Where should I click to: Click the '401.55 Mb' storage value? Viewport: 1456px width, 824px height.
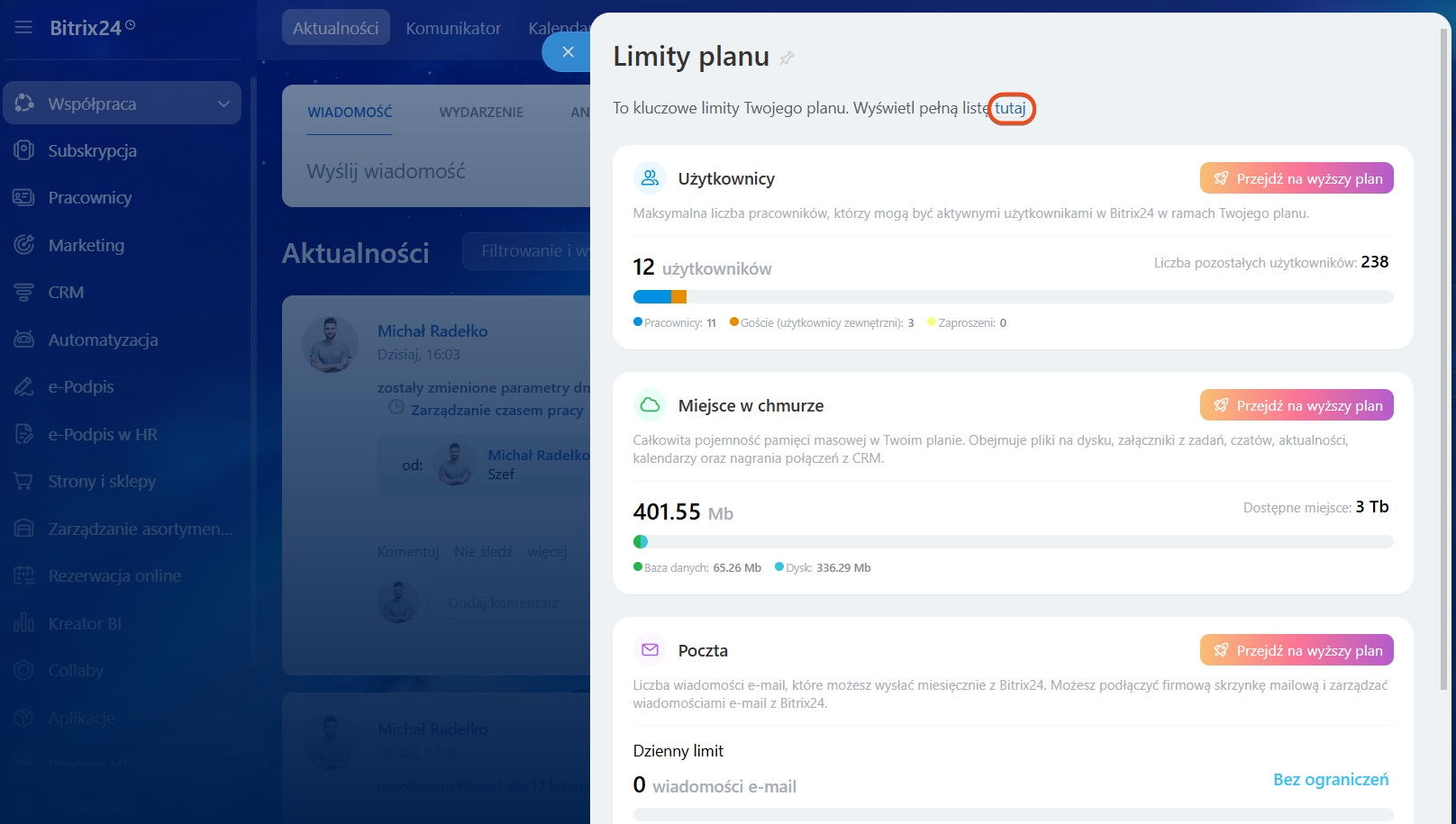pyautogui.click(x=683, y=512)
